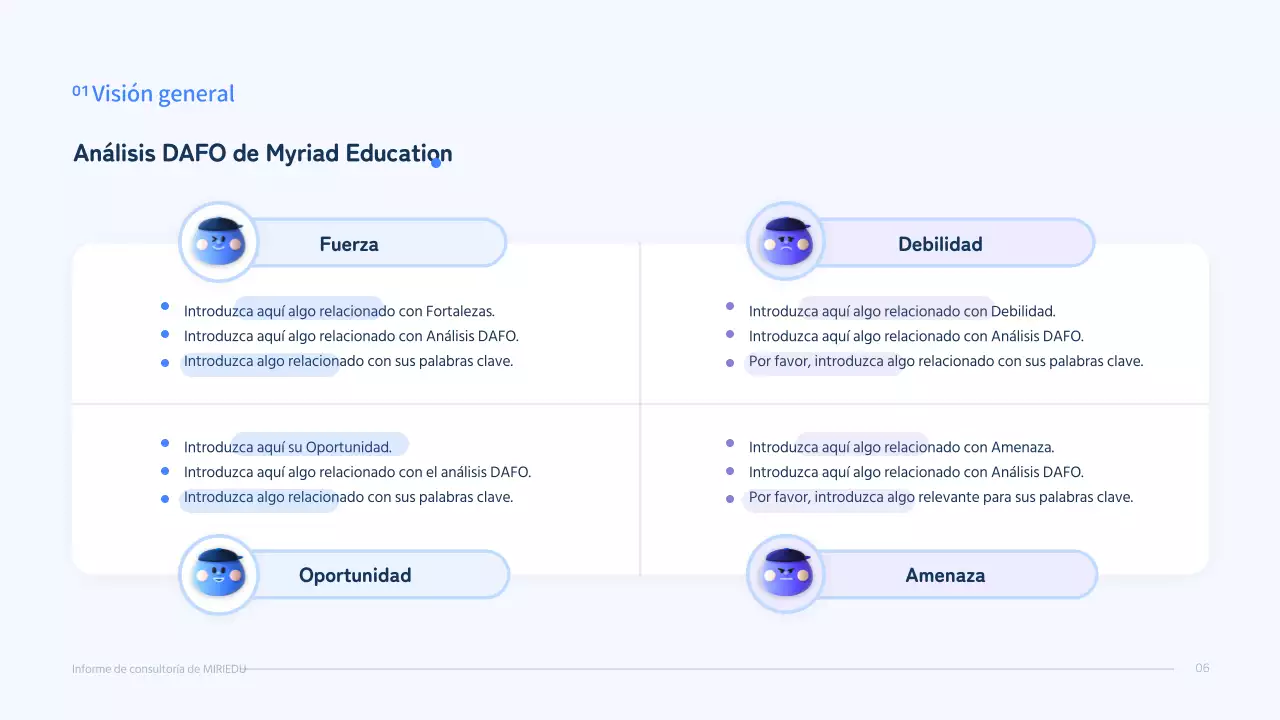Select the 01 Visión general section label
The width and height of the screenshot is (1280, 720).
(x=153, y=93)
